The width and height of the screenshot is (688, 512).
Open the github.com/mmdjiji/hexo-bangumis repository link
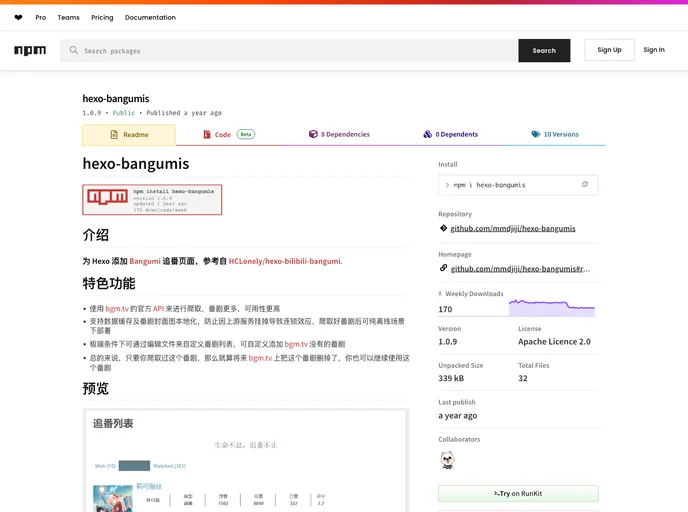512,228
